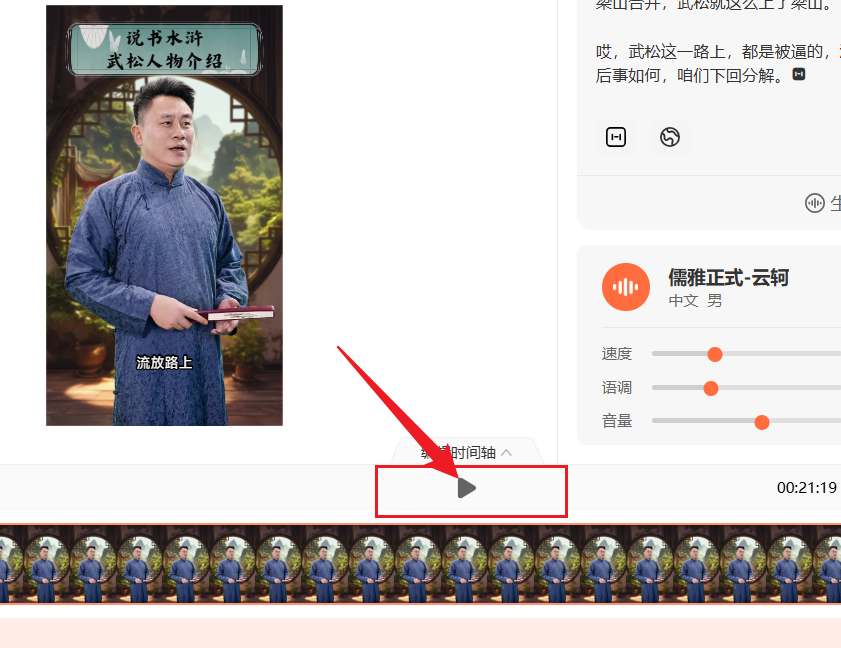
Task: Click the 00:21:19 timecode
Action: click(807, 488)
